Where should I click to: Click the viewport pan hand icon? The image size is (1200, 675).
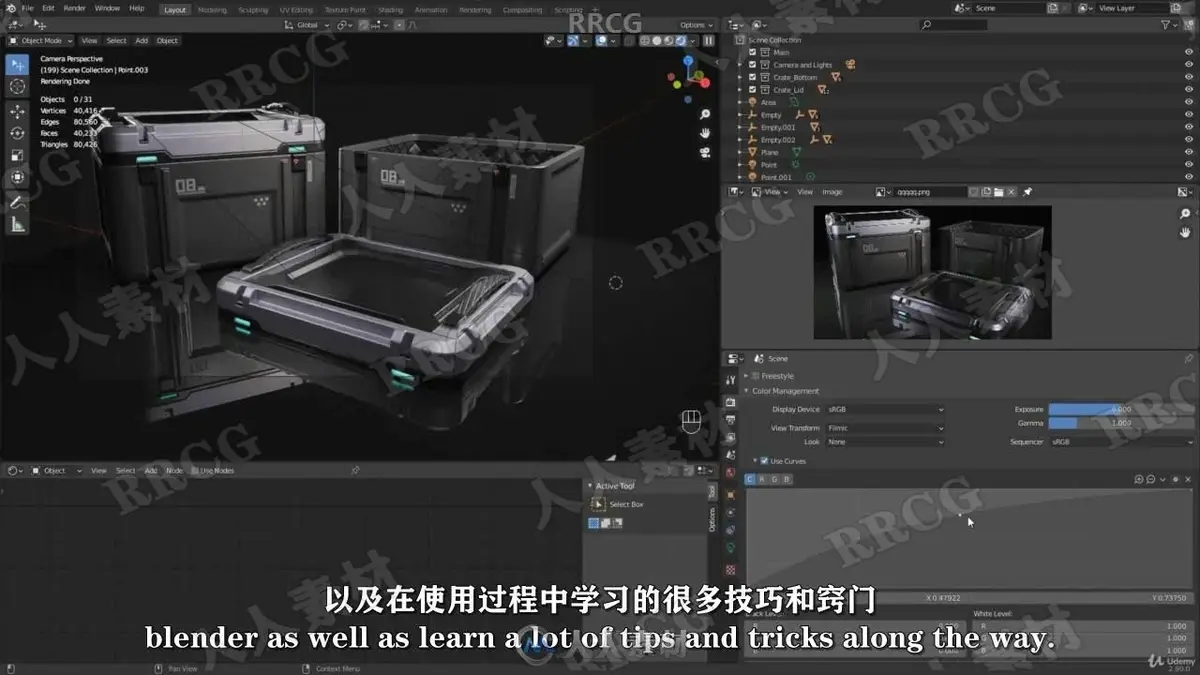[705, 133]
